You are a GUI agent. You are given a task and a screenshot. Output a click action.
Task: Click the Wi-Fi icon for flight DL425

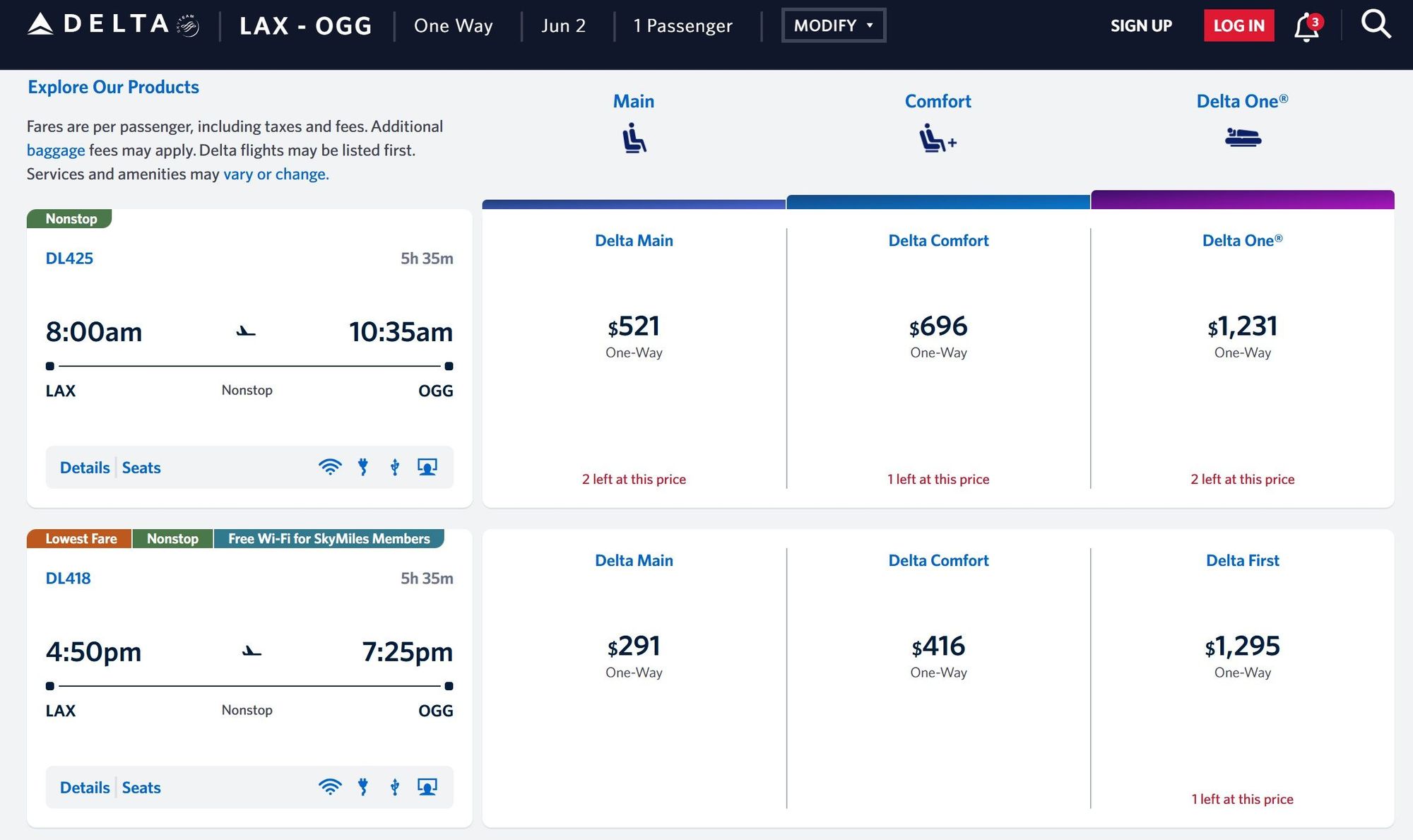[x=330, y=467]
